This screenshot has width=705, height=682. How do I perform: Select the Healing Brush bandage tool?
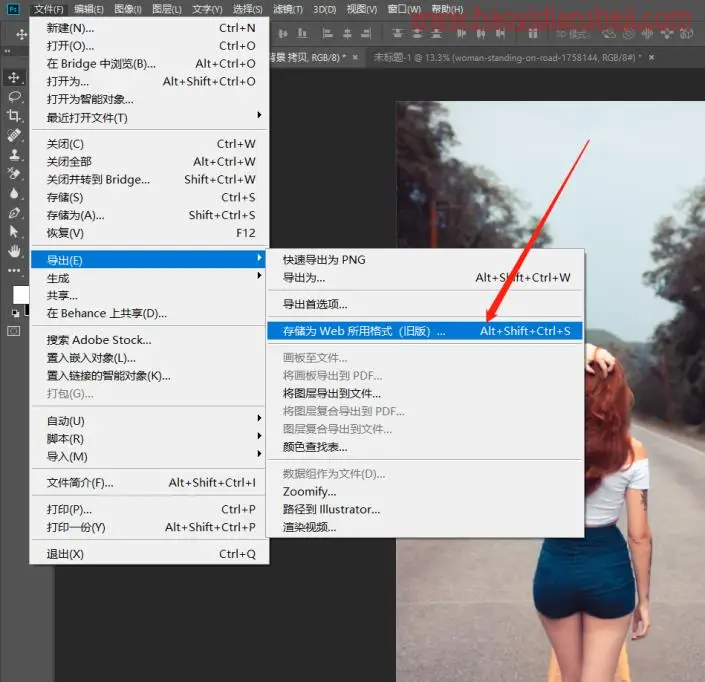14,135
